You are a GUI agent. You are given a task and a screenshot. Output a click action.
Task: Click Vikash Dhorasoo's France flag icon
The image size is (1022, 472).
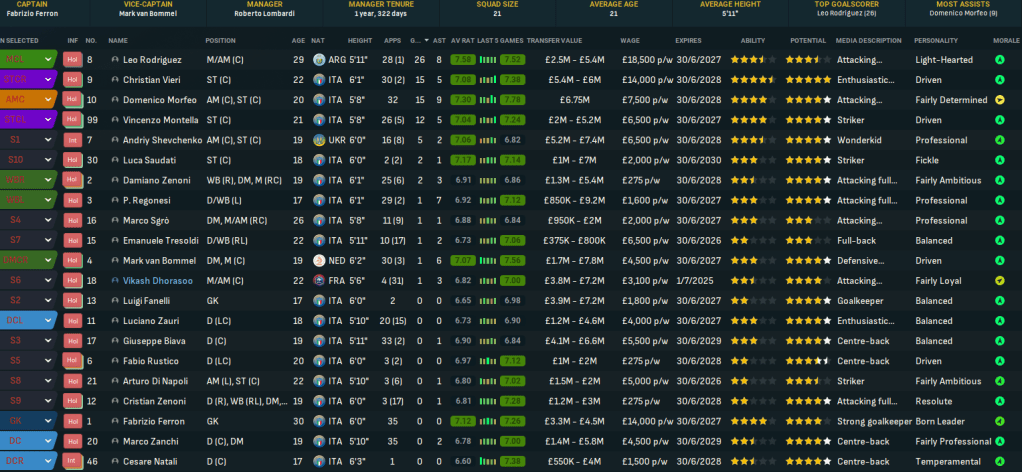tap(319, 280)
